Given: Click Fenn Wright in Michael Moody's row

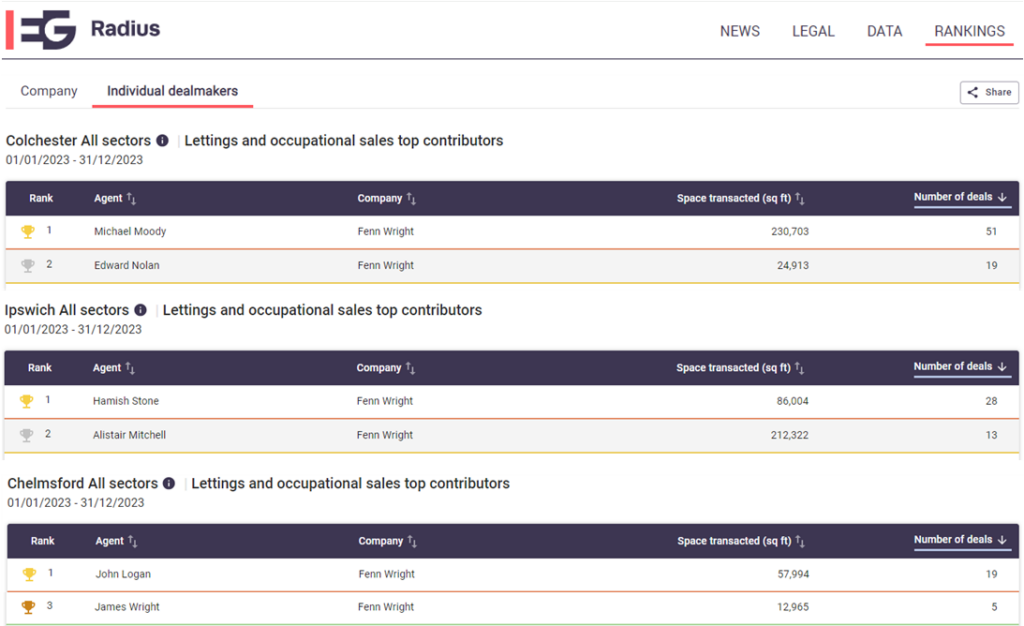Looking at the screenshot, I should (386, 232).
